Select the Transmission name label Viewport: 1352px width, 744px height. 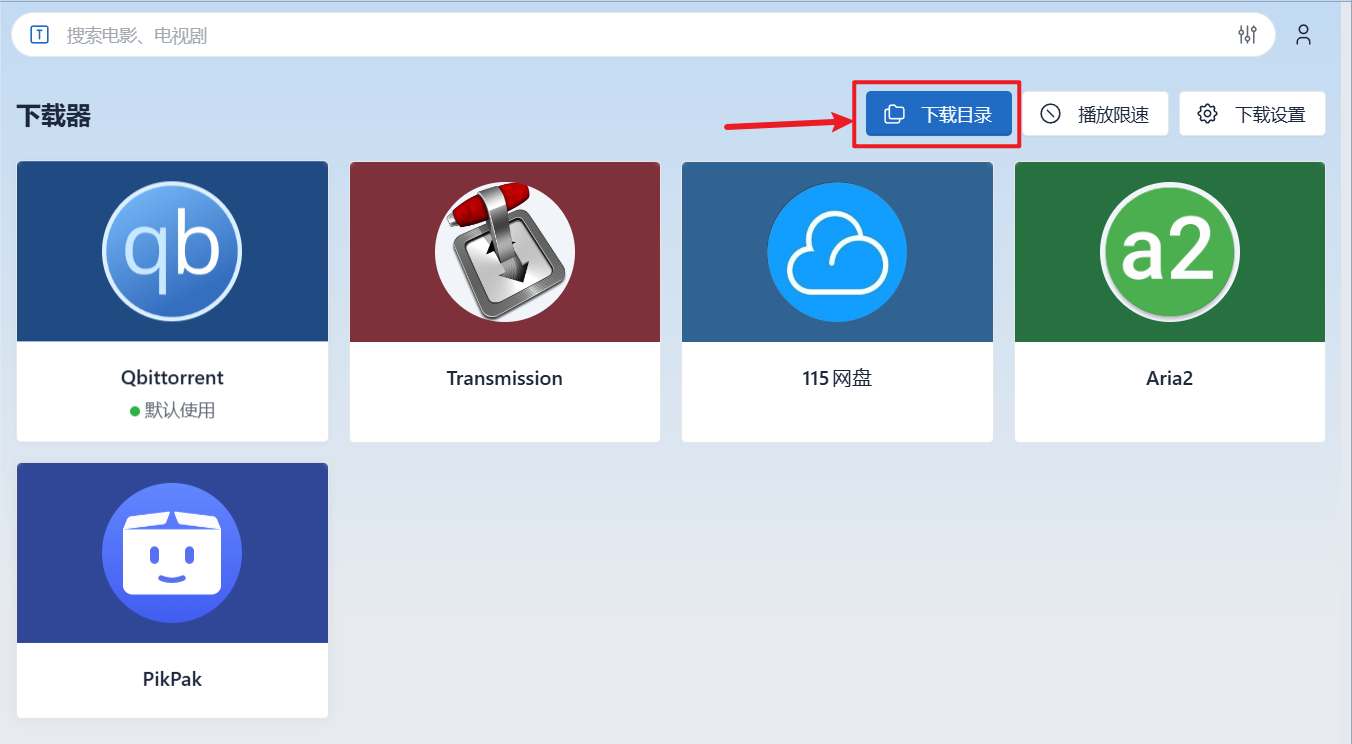(505, 378)
